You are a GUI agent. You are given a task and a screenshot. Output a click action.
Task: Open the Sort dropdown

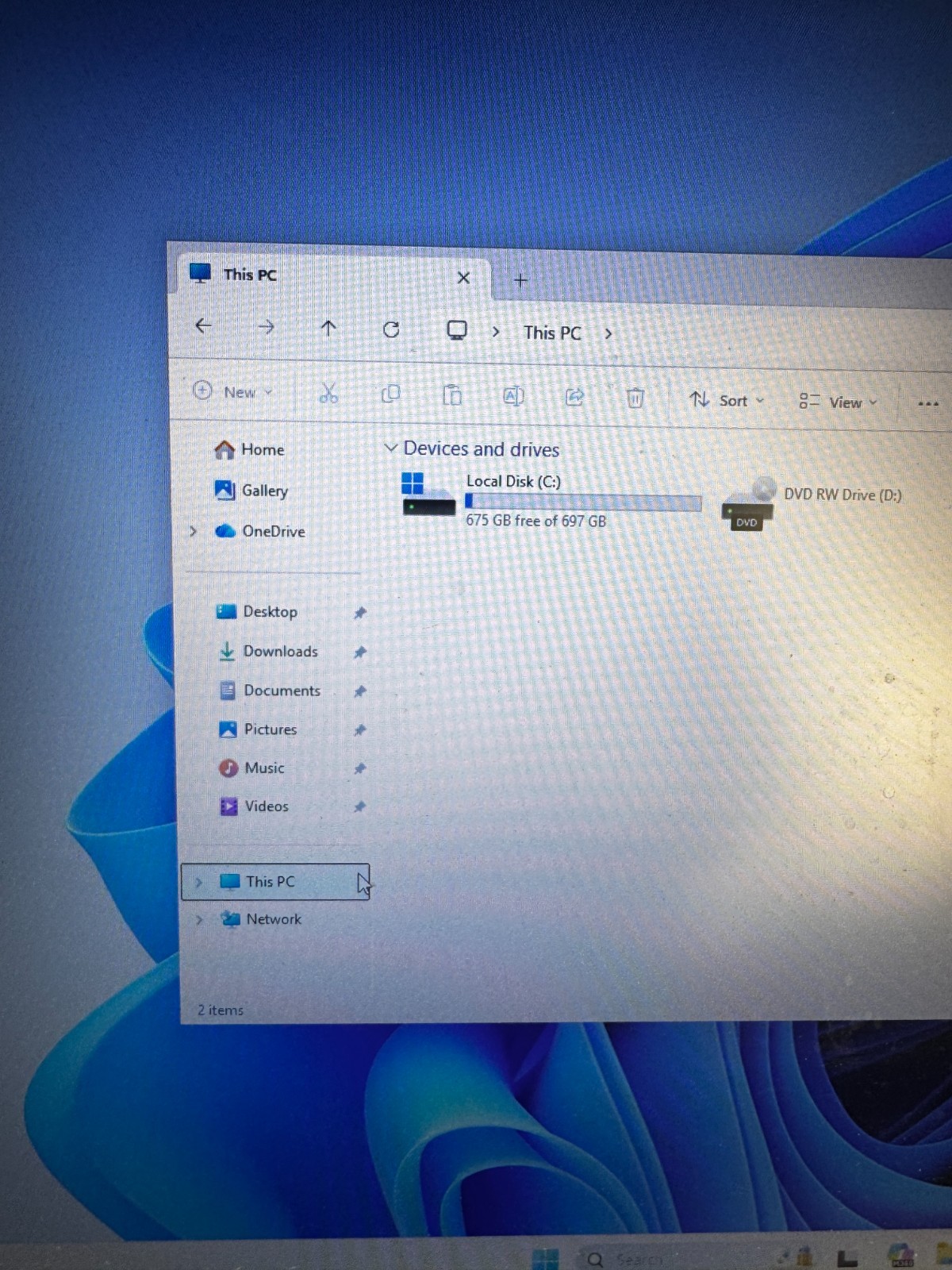click(x=727, y=400)
